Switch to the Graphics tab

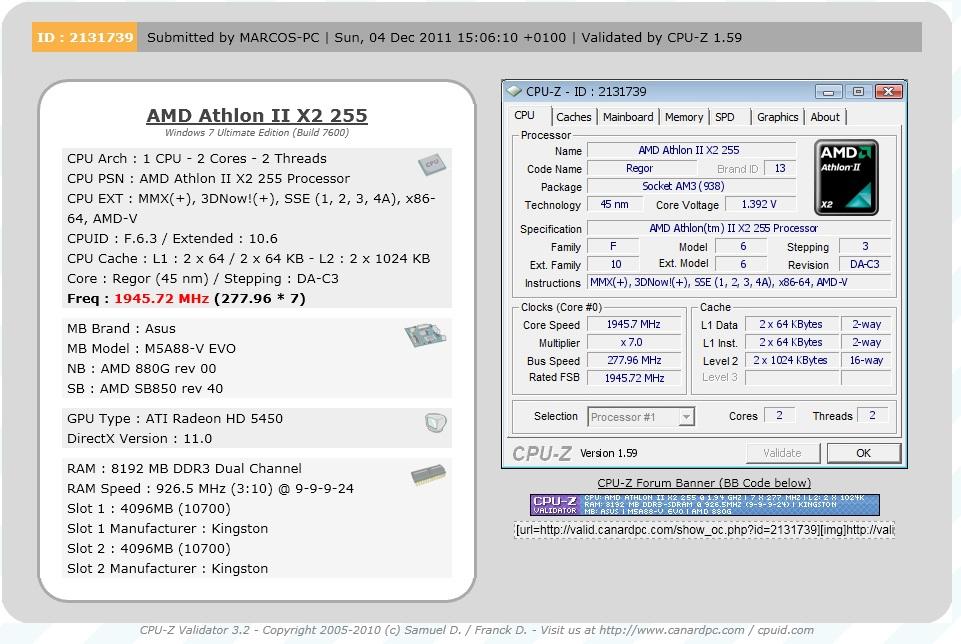[777, 117]
